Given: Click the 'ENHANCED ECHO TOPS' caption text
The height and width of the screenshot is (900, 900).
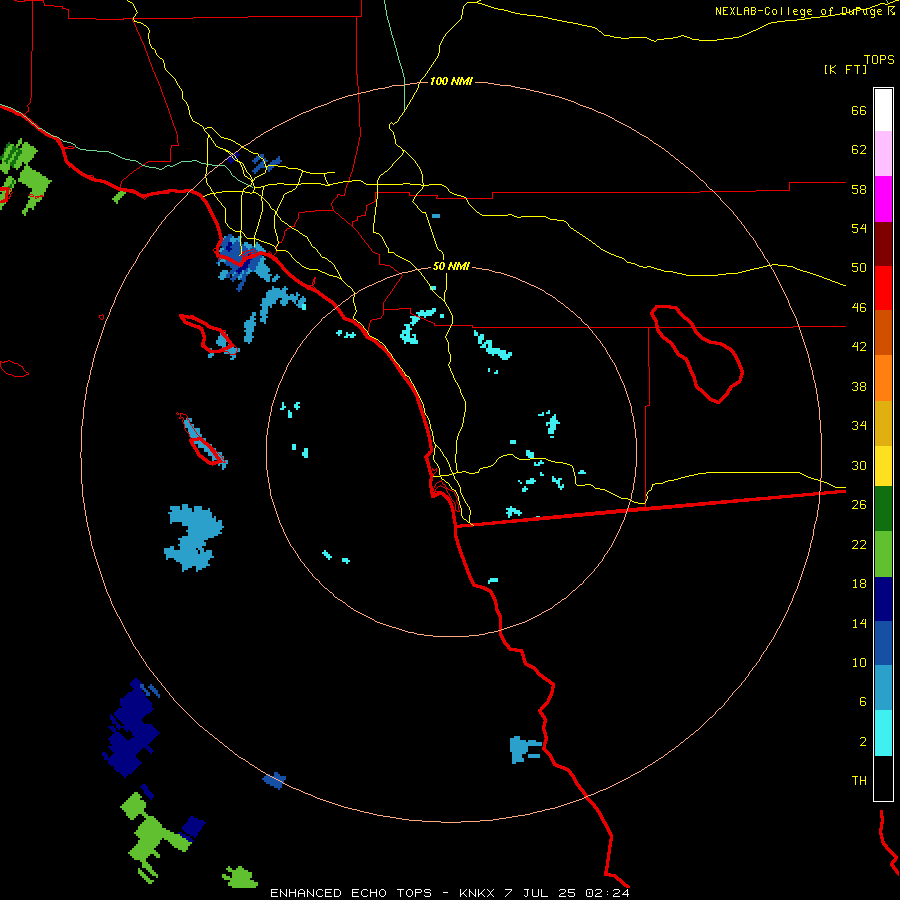Looking at the screenshot, I should [351, 893].
